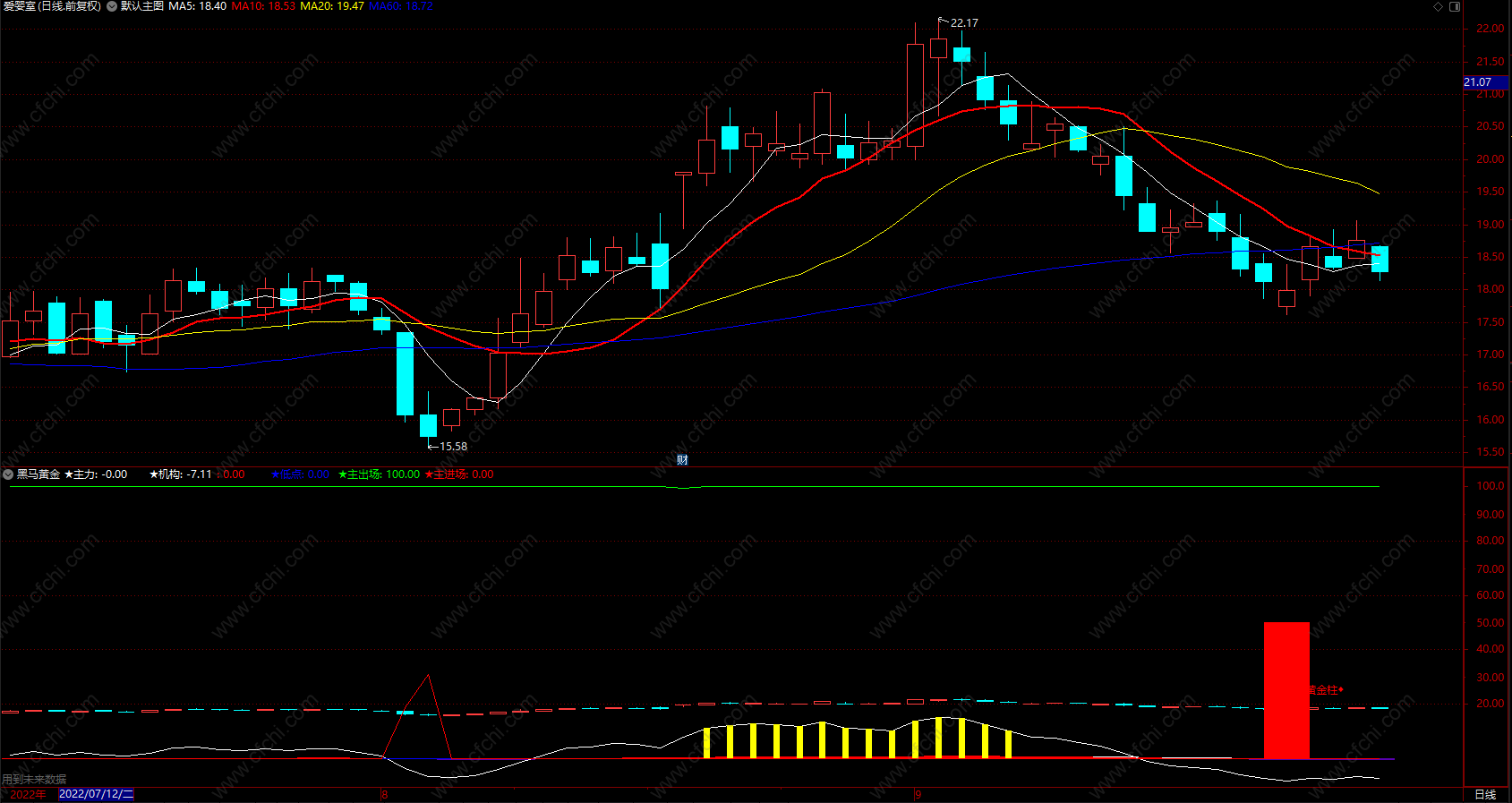Select MA5: 18.40 indicator label
The width and height of the screenshot is (1512, 803).
click(x=197, y=6)
